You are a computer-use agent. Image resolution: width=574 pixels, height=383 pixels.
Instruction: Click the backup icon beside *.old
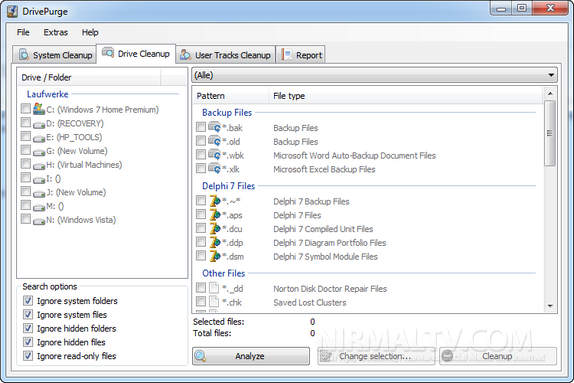pos(215,141)
